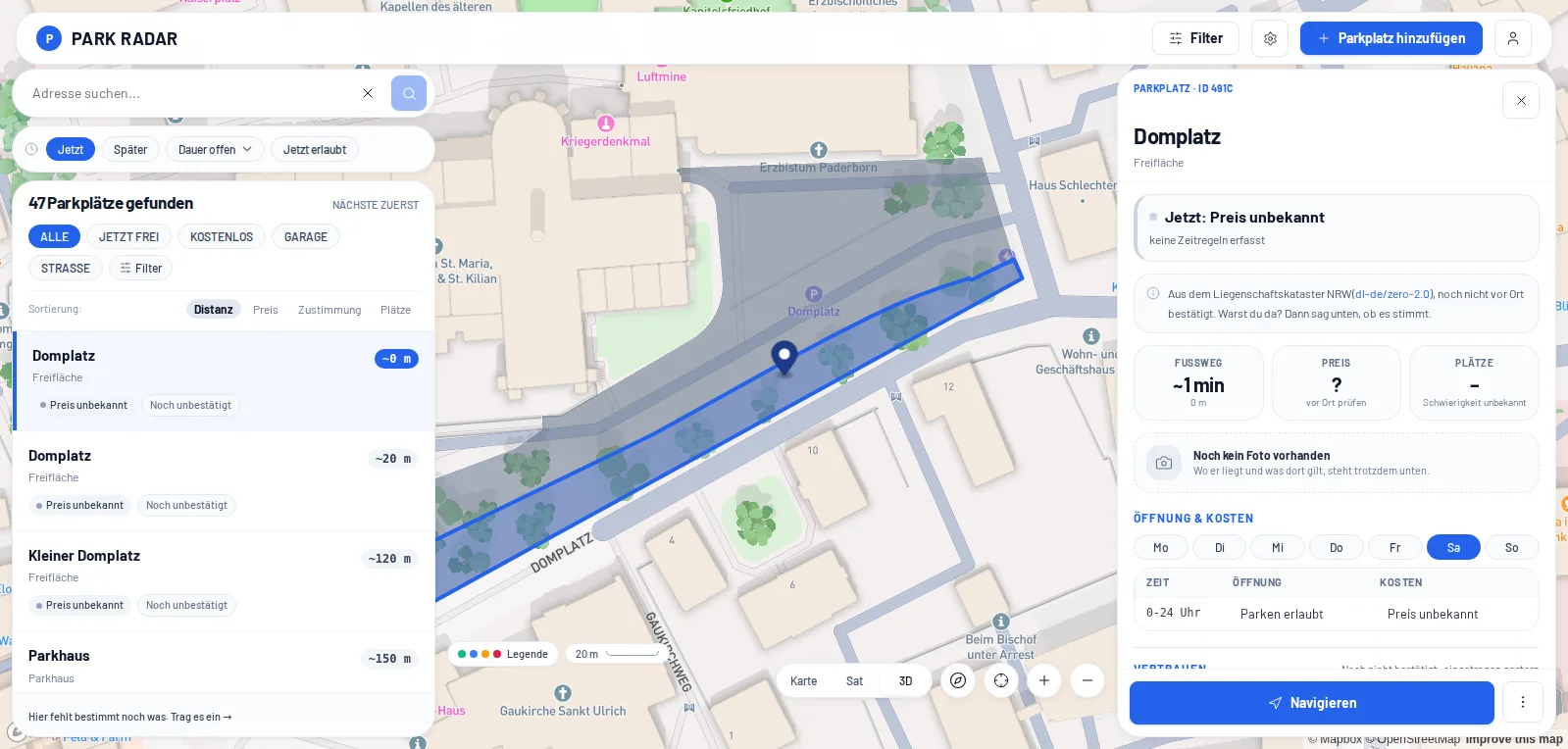The image size is (1568, 749).
Task: Select the Später time chip
Action: click(130, 149)
